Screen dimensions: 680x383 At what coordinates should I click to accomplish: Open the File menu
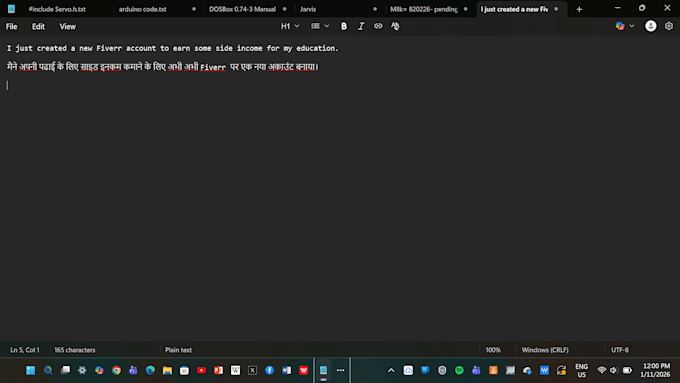coord(12,27)
